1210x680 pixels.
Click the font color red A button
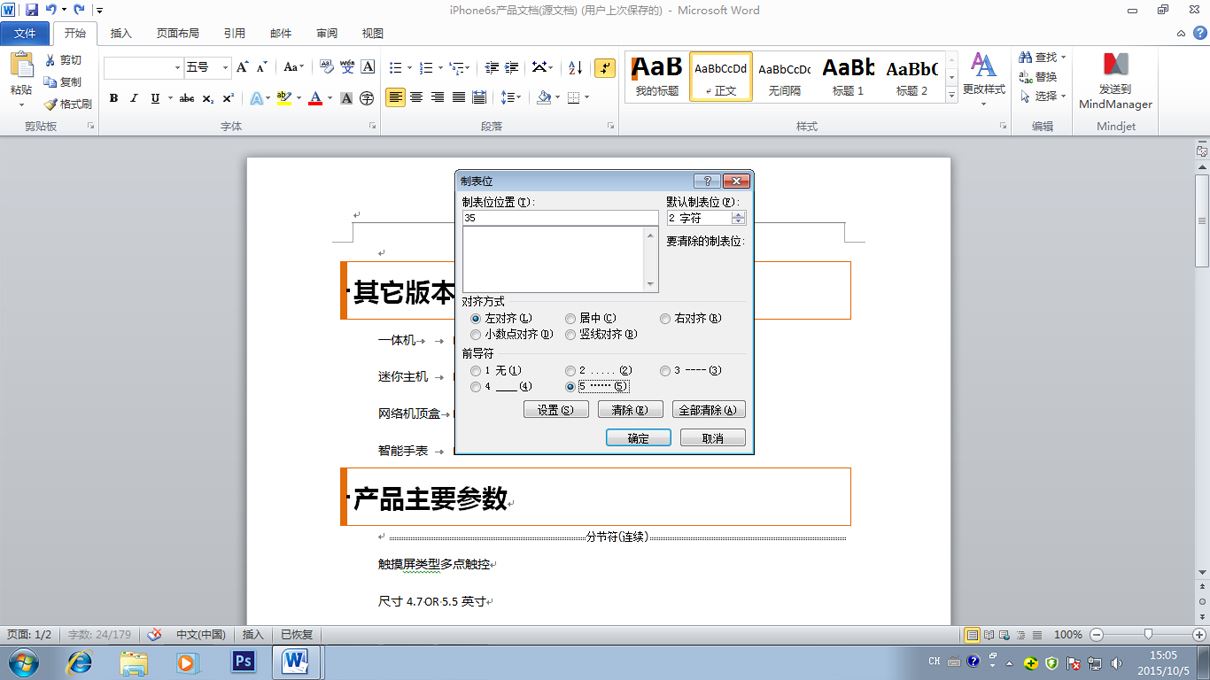(315, 98)
